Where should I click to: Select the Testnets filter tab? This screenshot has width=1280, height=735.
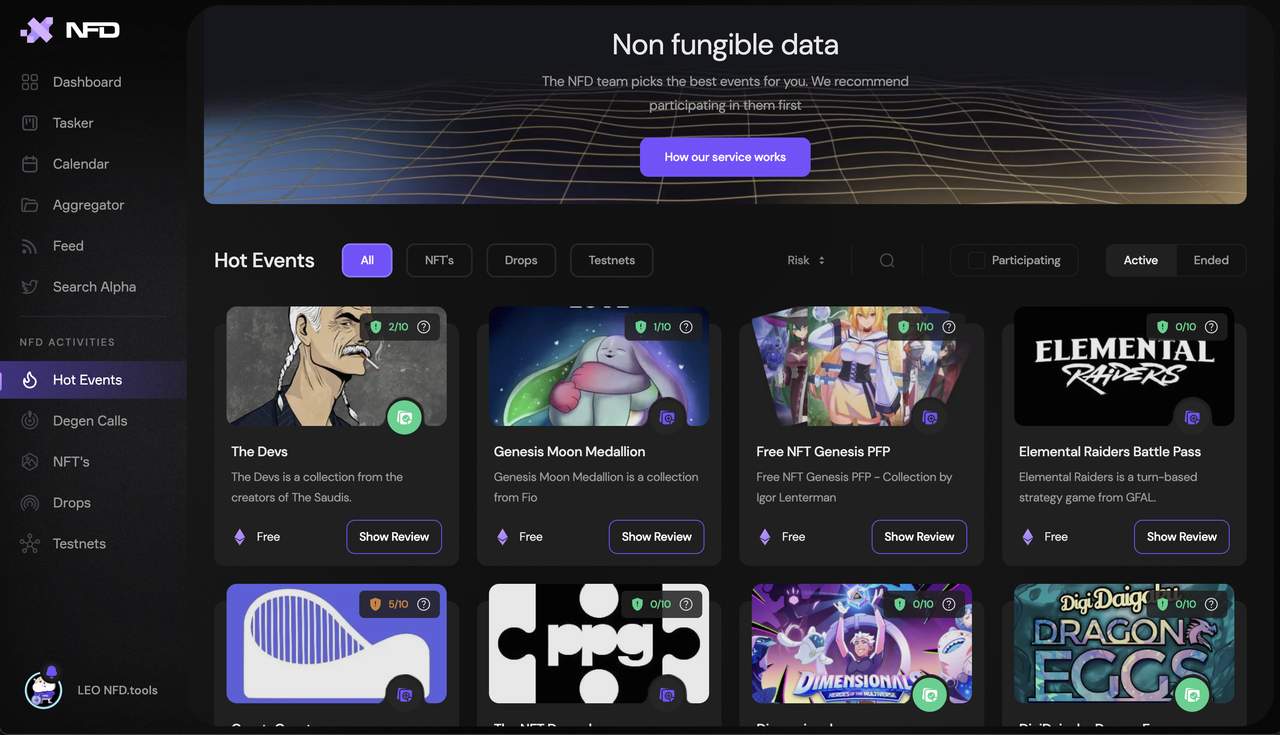coord(612,260)
